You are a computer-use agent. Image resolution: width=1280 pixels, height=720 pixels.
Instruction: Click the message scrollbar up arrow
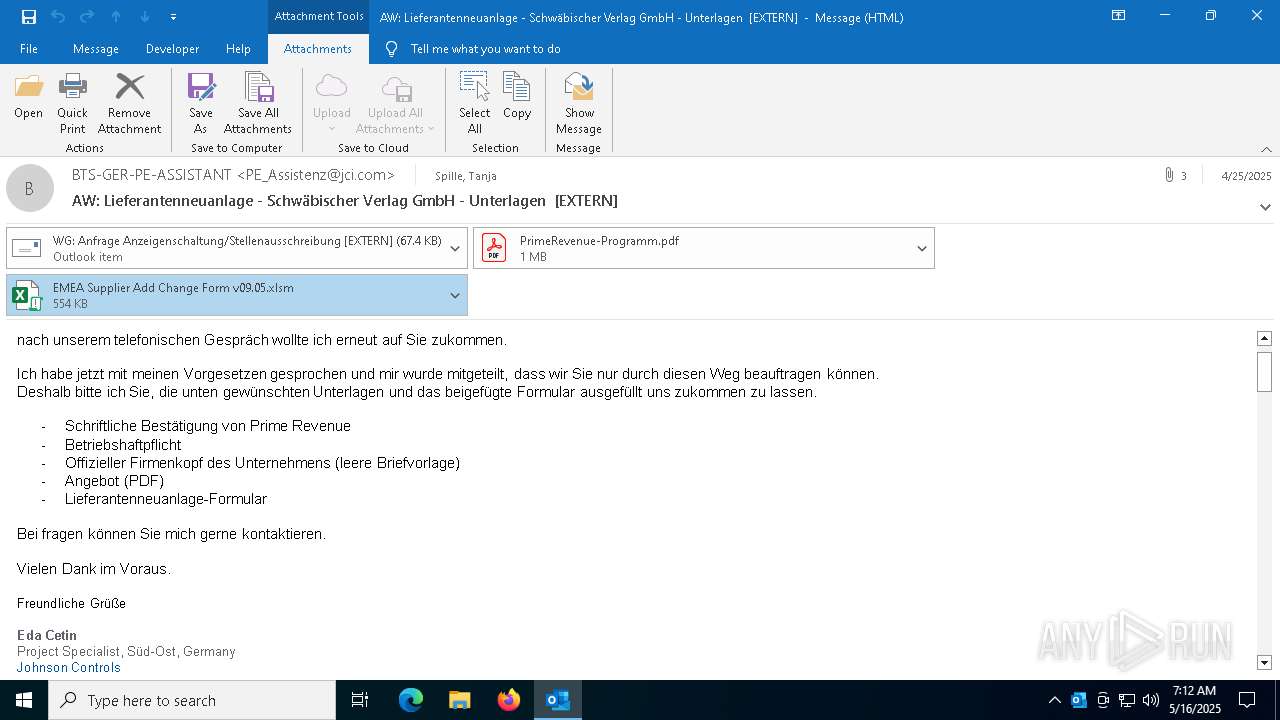click(1264, 339)
